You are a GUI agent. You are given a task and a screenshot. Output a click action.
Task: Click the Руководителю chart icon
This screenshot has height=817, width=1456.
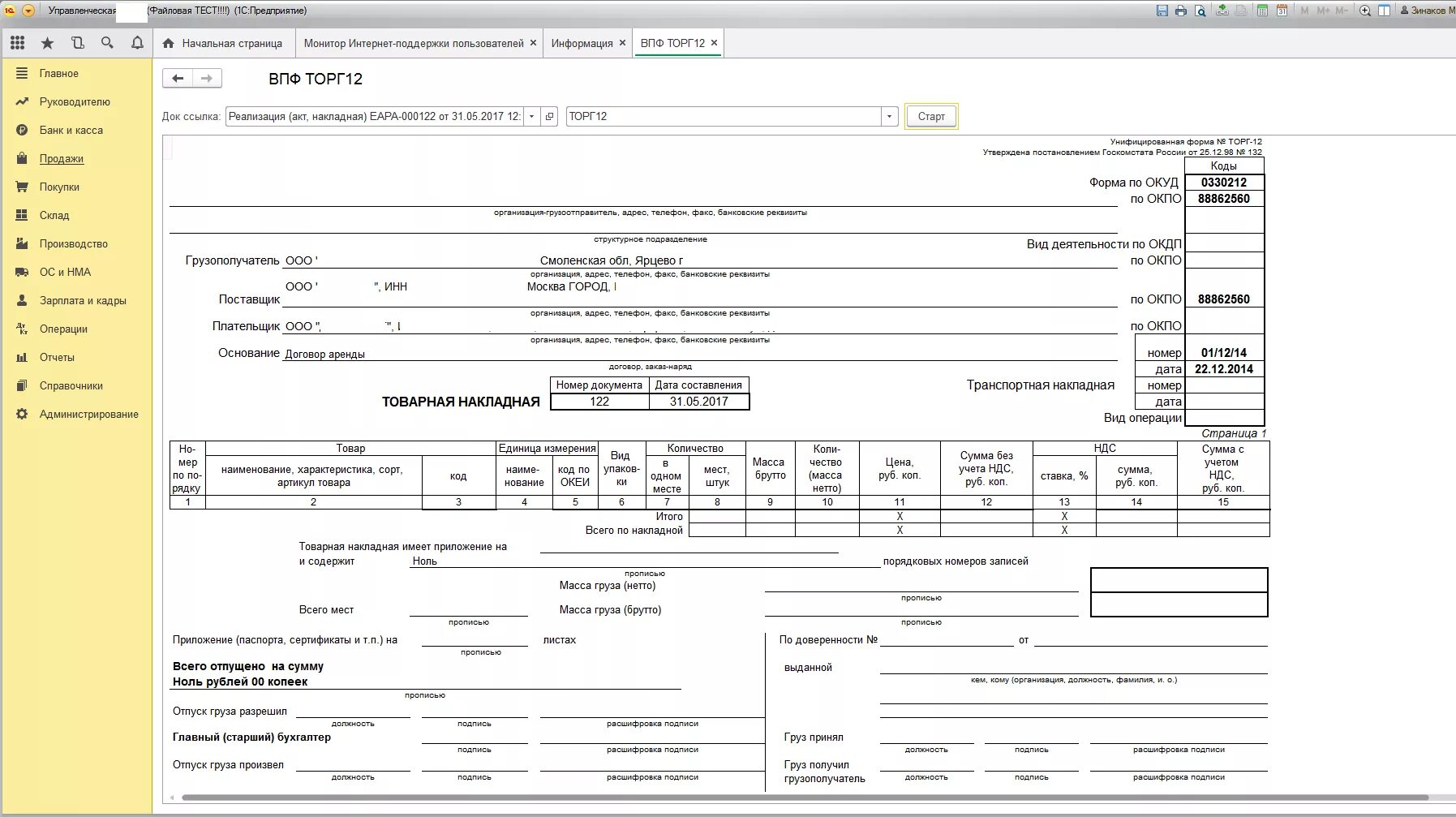click(x=22, y=101)
